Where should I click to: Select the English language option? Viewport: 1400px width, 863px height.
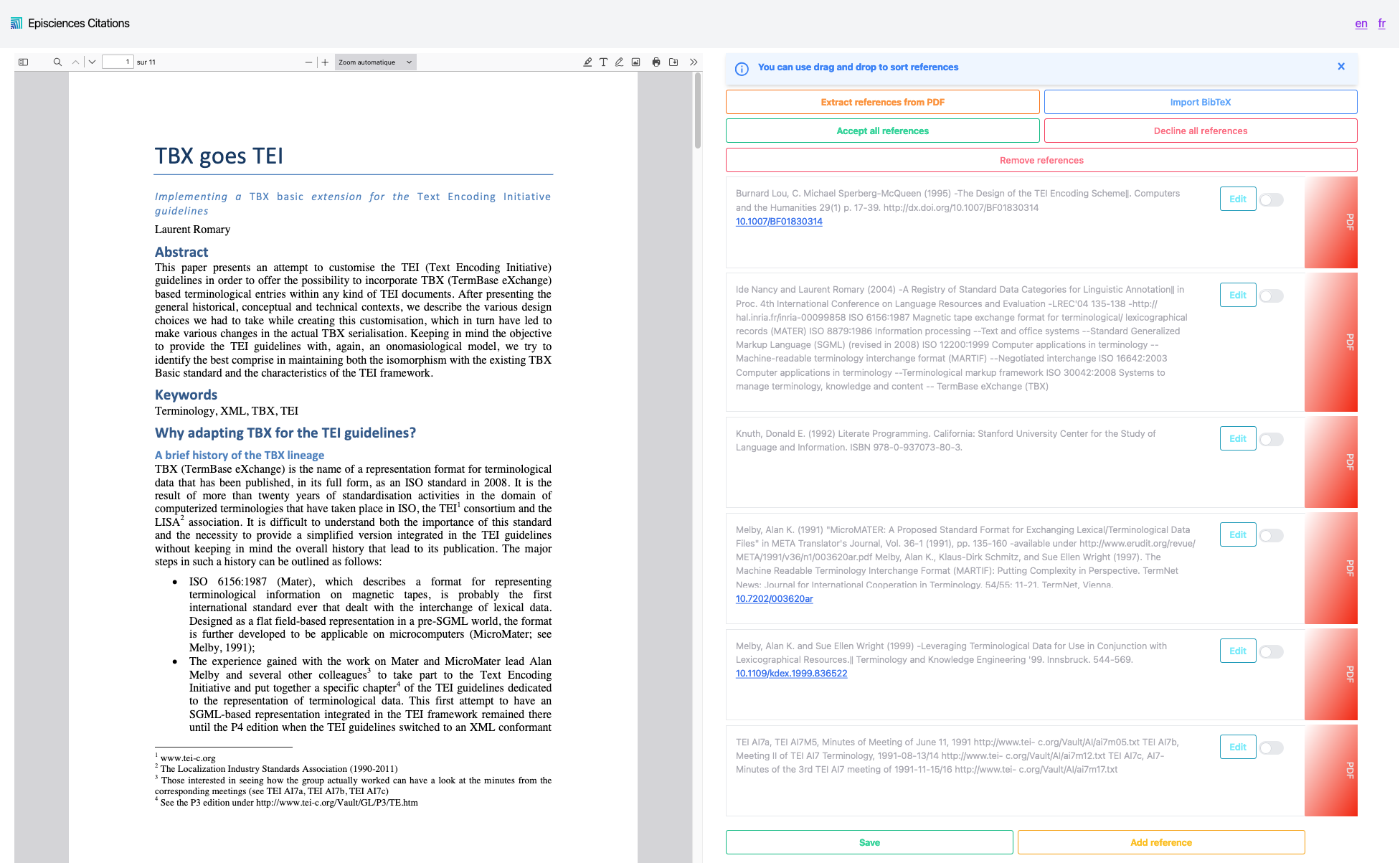(1361, 23)
